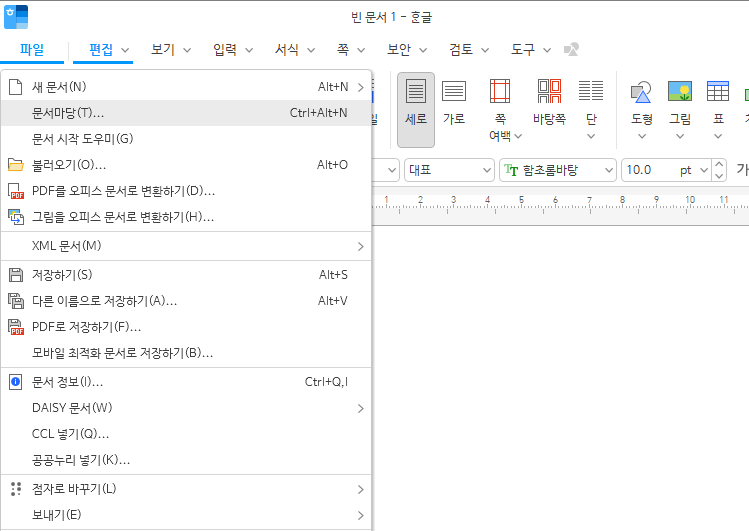The width and height of the screenshot is (749, 531).
Task: Open the 함초롬바탕 font dropdown
Action: click(x=557, y=170)
